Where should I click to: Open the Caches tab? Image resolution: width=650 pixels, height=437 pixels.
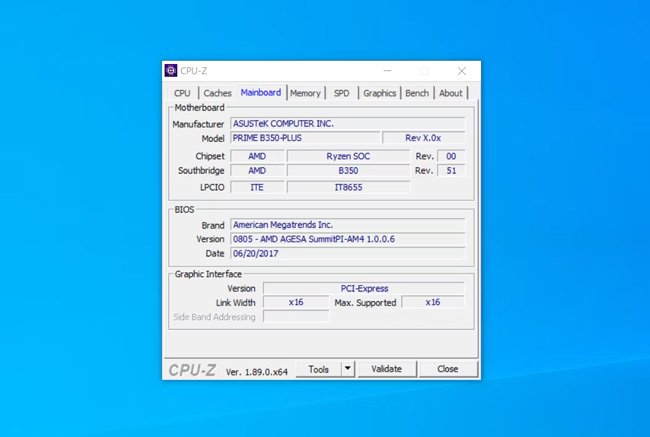(217, 93)
